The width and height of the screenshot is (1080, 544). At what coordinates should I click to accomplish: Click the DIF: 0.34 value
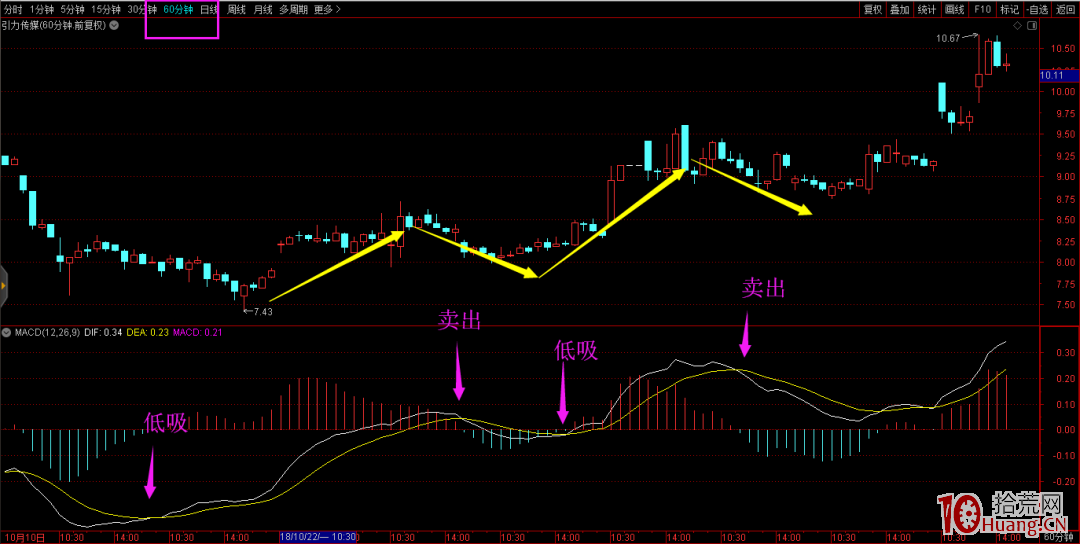tap(103, 333)
